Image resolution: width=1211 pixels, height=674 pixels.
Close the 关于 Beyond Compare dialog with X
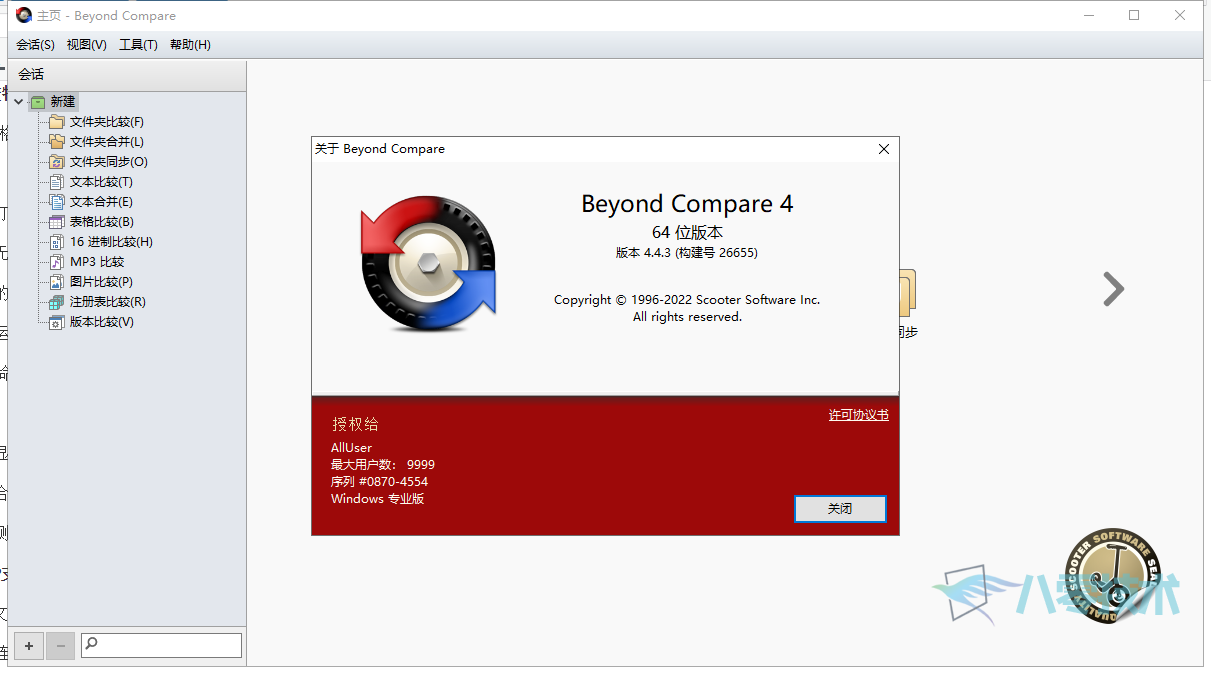pyautogui.click(x=883, y=149)
